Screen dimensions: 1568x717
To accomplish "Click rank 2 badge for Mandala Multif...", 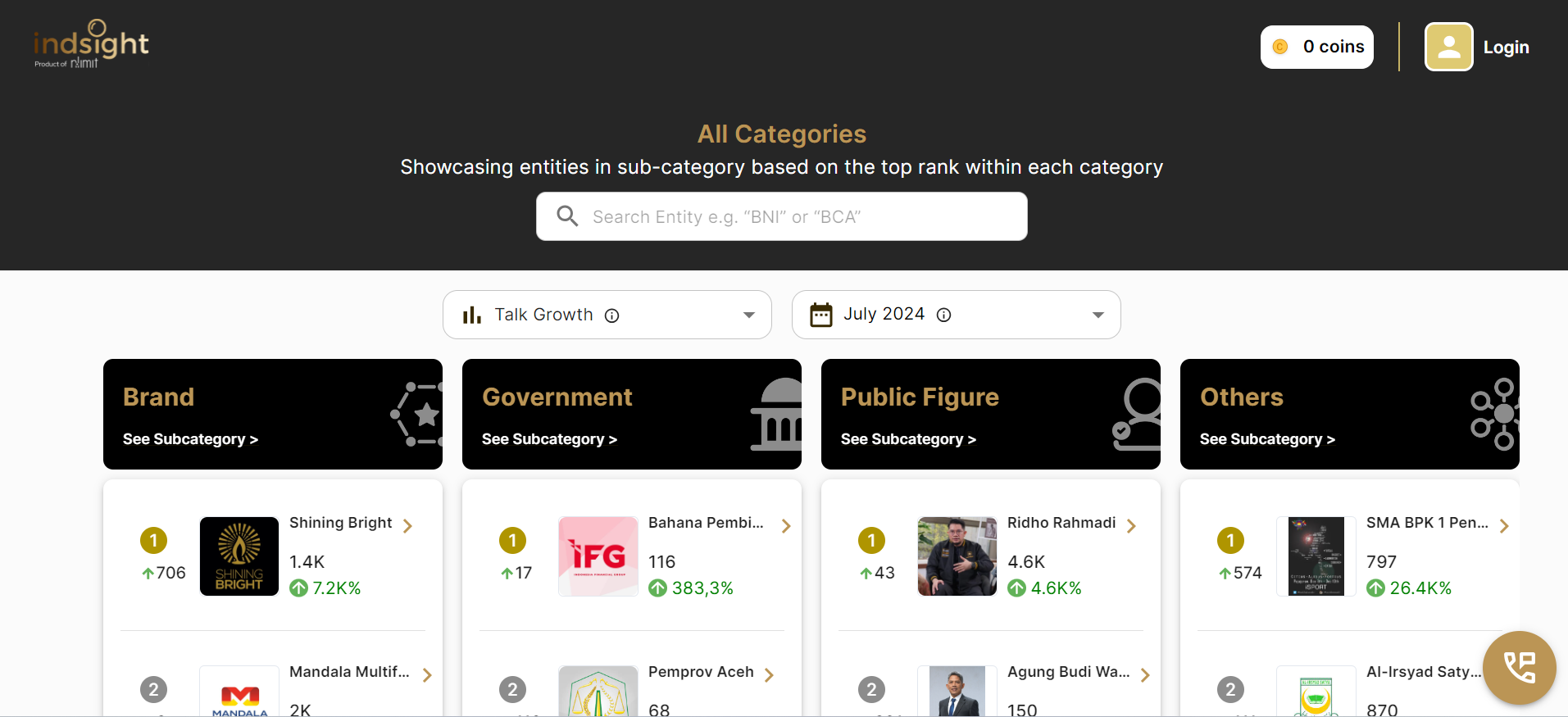I will coord(153,690).
